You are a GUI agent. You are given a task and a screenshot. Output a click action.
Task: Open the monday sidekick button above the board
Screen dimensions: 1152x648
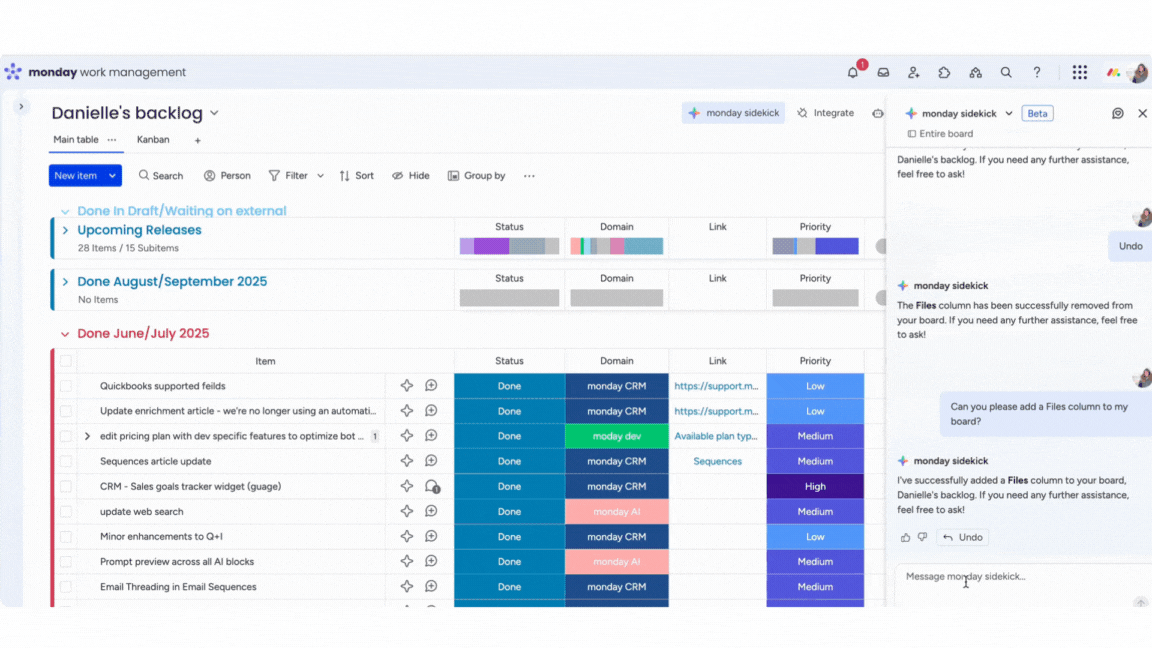(733, 113)
